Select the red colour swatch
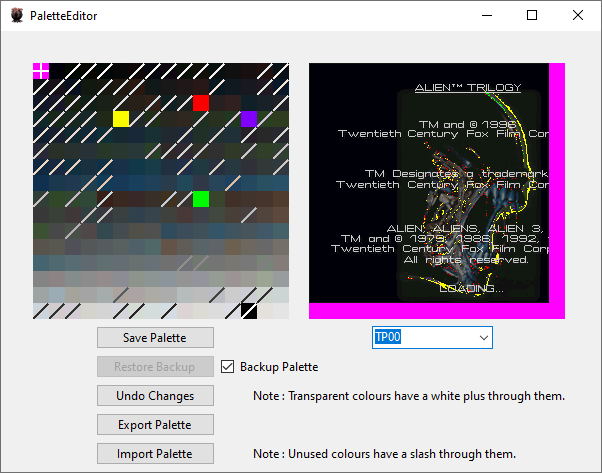Viewport: 602px width, 473px height. click(x=201, y=103)
